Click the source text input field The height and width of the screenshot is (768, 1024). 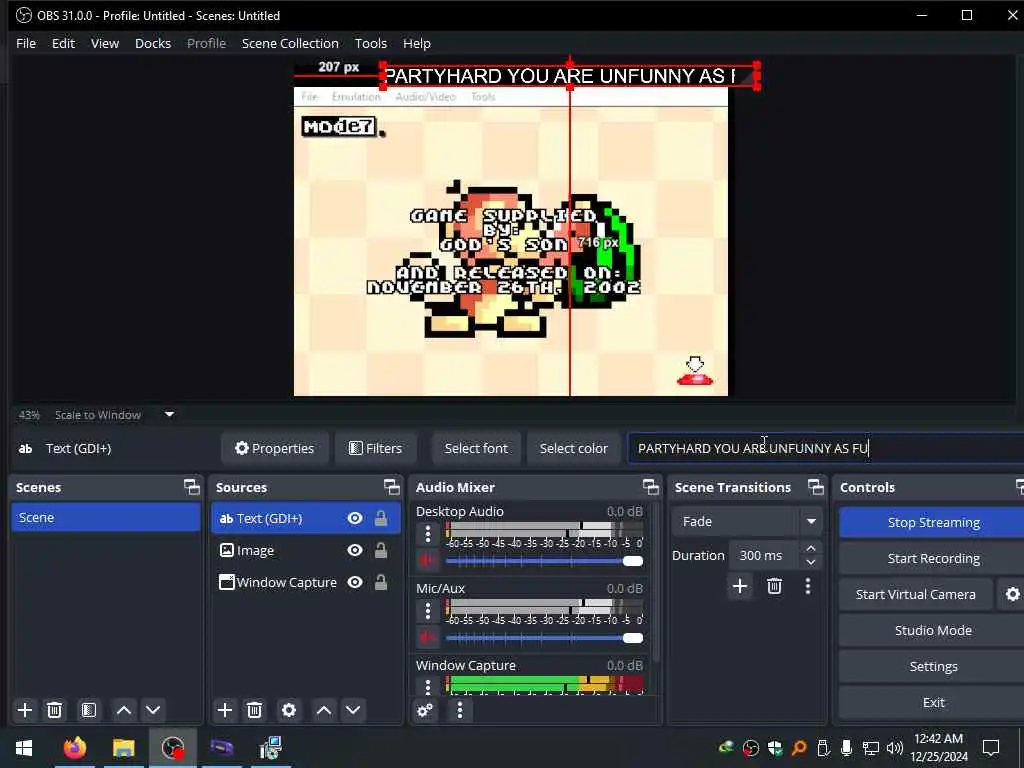(825, 448)
